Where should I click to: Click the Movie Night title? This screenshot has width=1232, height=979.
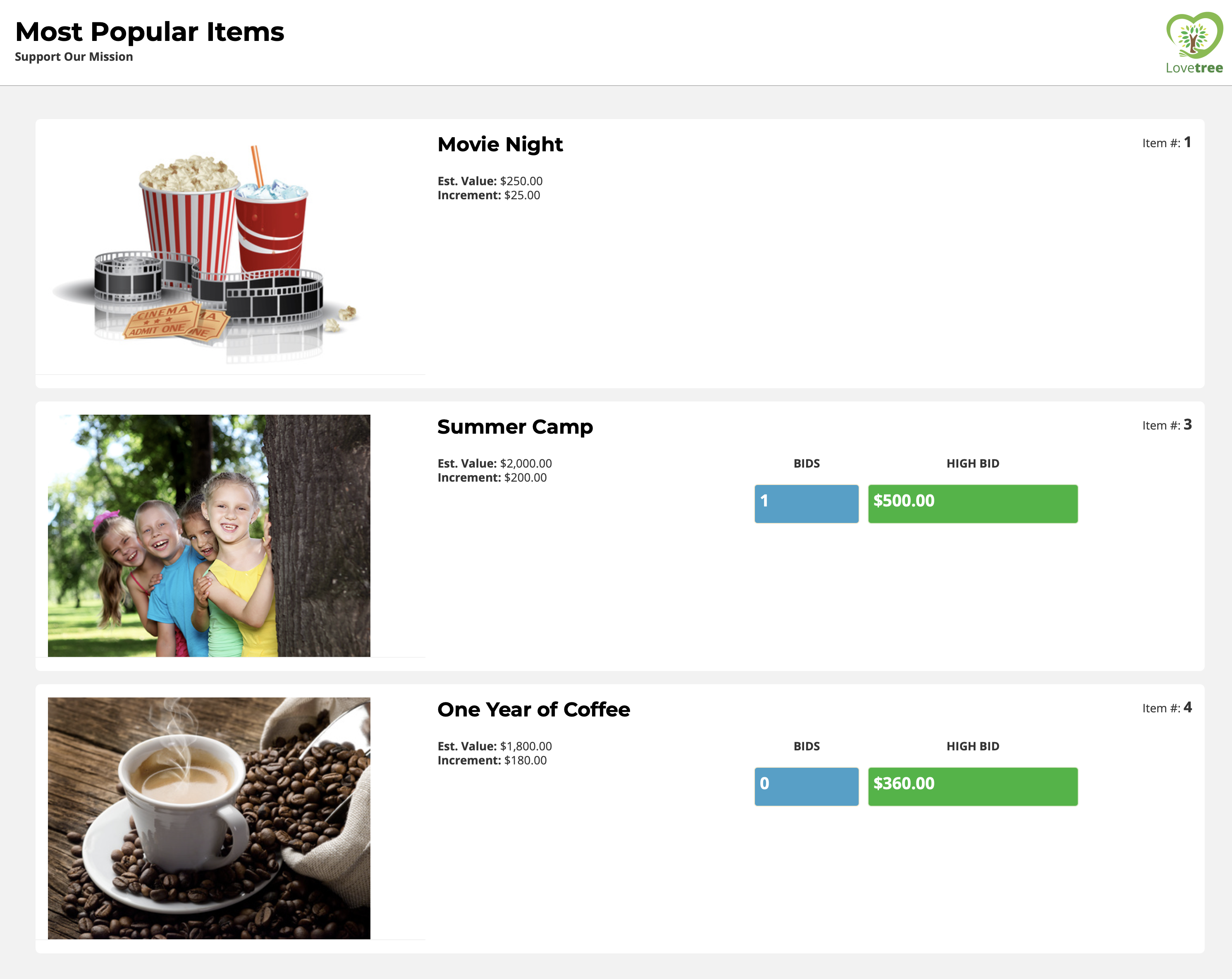tap(500, 145)
